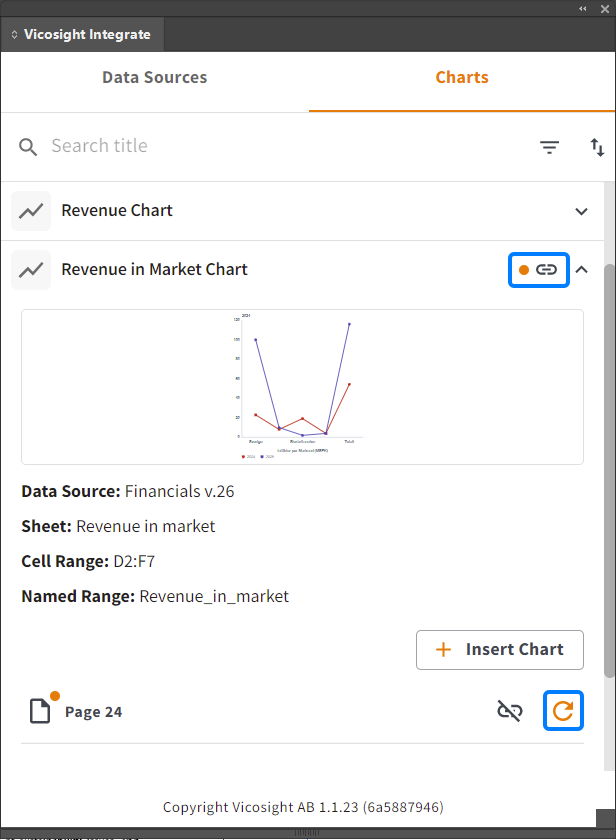616x840 pixels.
Task: Click the Revenue in Market Chart graph icon
Action: 31,270
